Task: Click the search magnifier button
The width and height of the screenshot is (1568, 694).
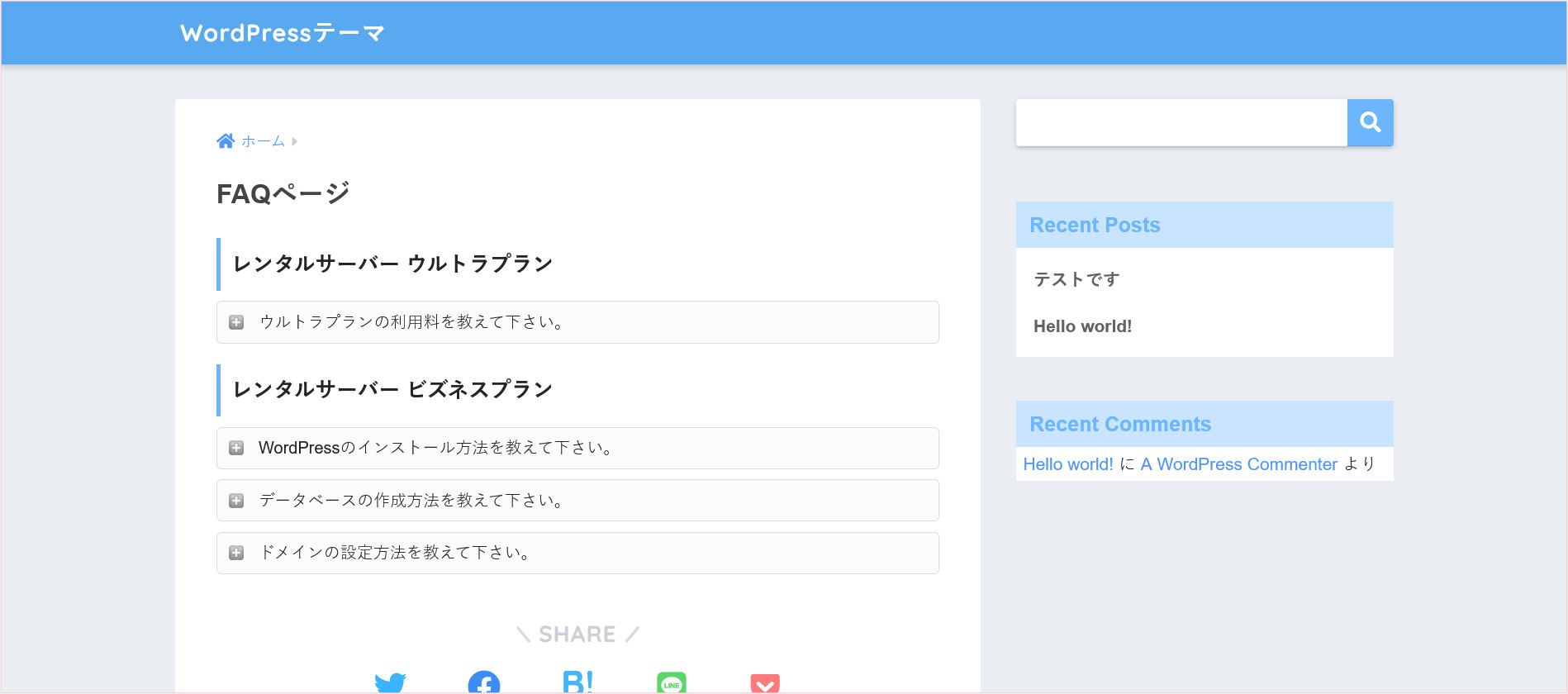Action: (x=1370, y=122)
